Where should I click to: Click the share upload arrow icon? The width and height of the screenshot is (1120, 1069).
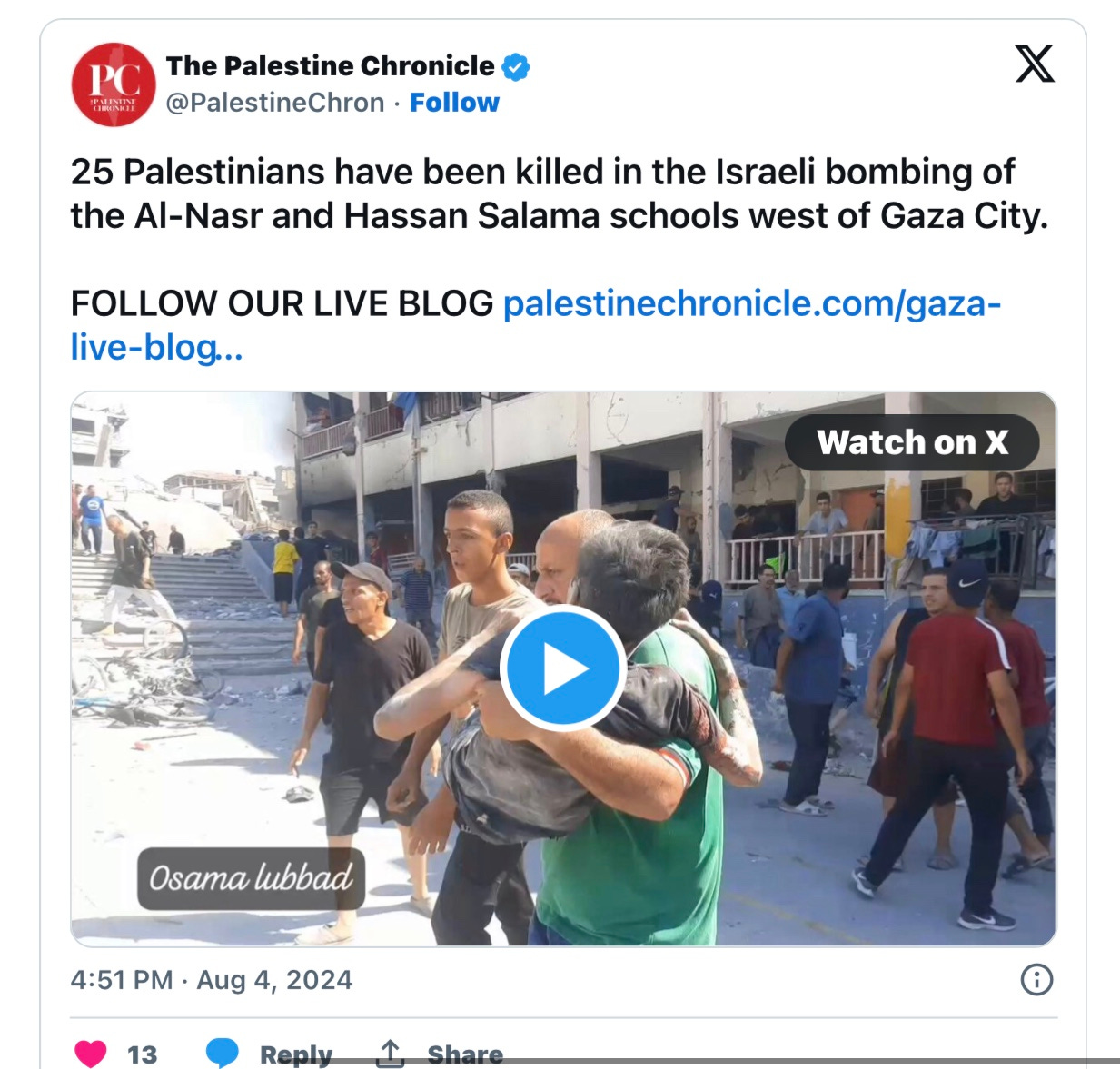pos(390,1054)
